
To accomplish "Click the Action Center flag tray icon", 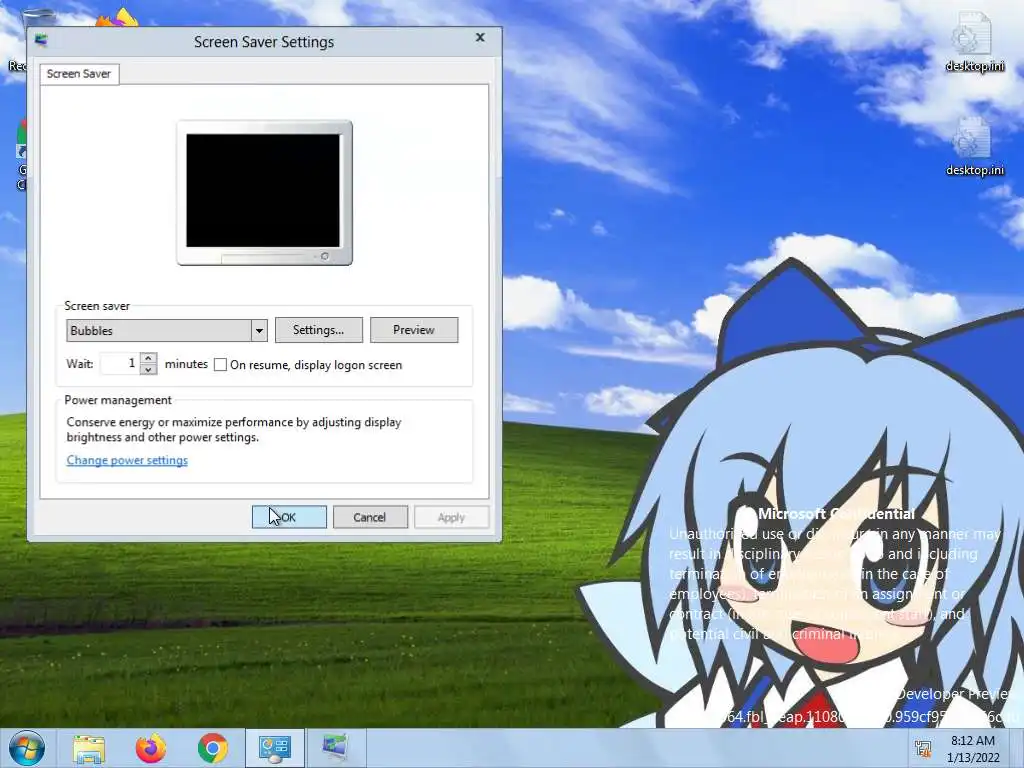I will point(923,748).
